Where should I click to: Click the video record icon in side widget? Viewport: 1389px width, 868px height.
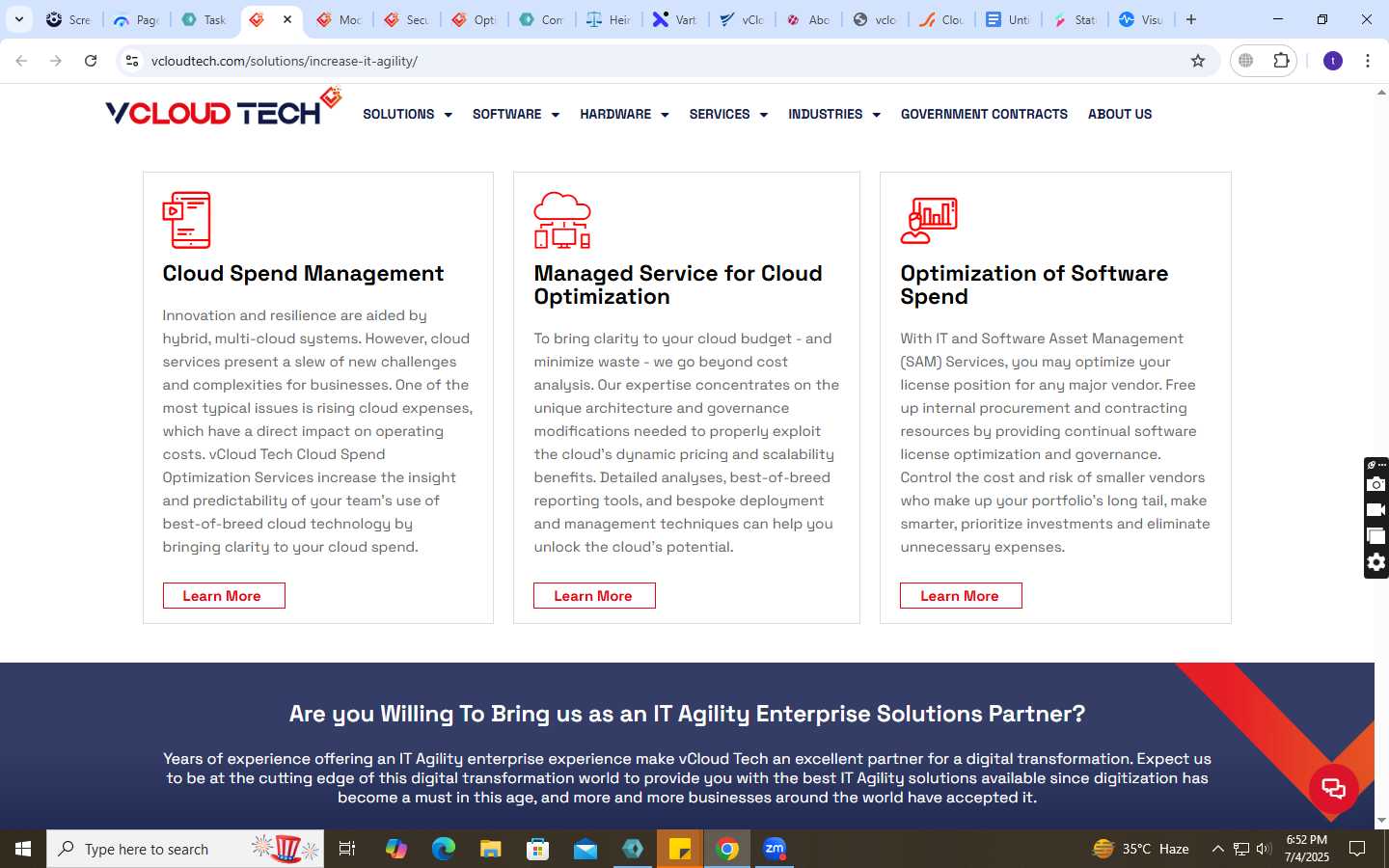coord(1376,510)
